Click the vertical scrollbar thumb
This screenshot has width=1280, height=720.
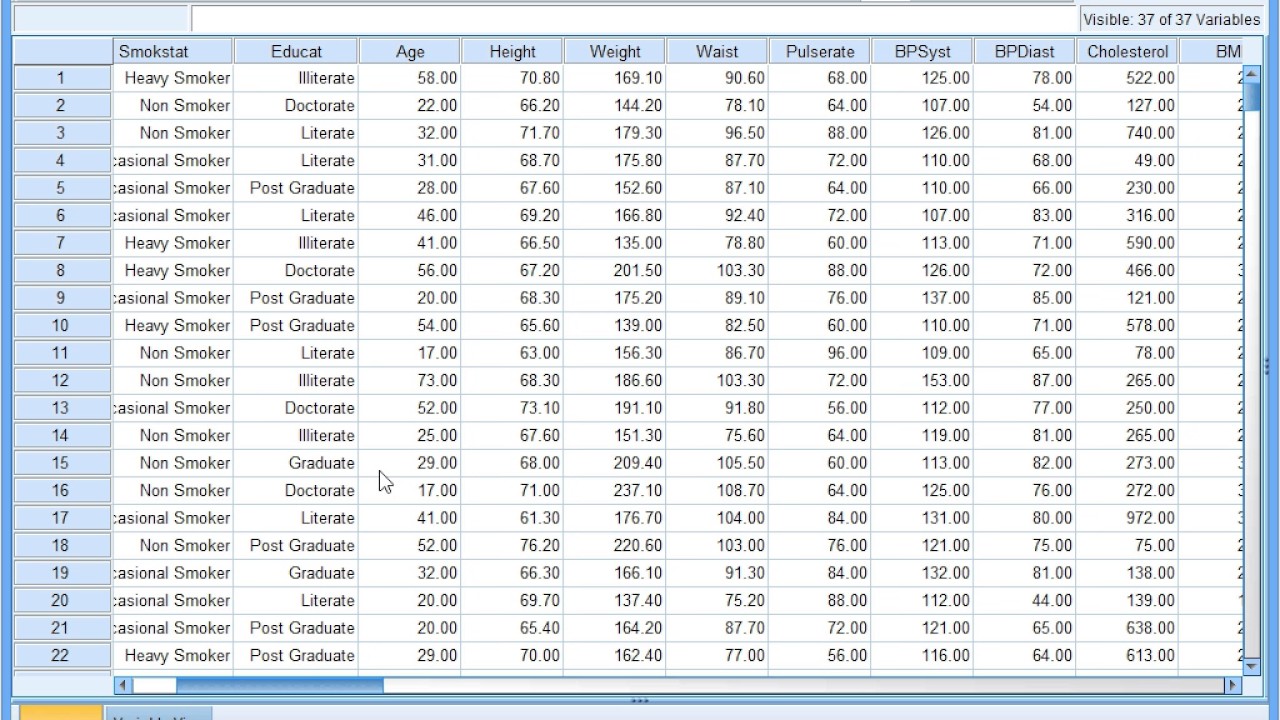[x=1251, y=96]
